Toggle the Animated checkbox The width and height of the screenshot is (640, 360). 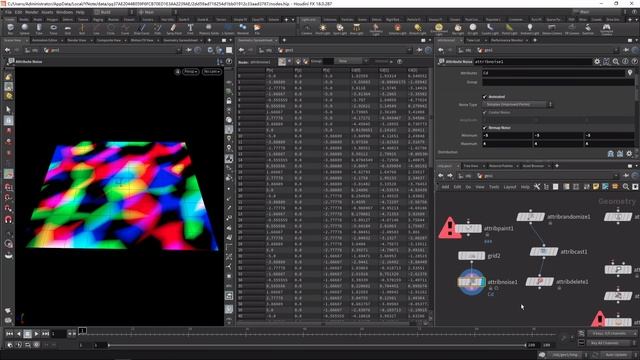point(485,97)
